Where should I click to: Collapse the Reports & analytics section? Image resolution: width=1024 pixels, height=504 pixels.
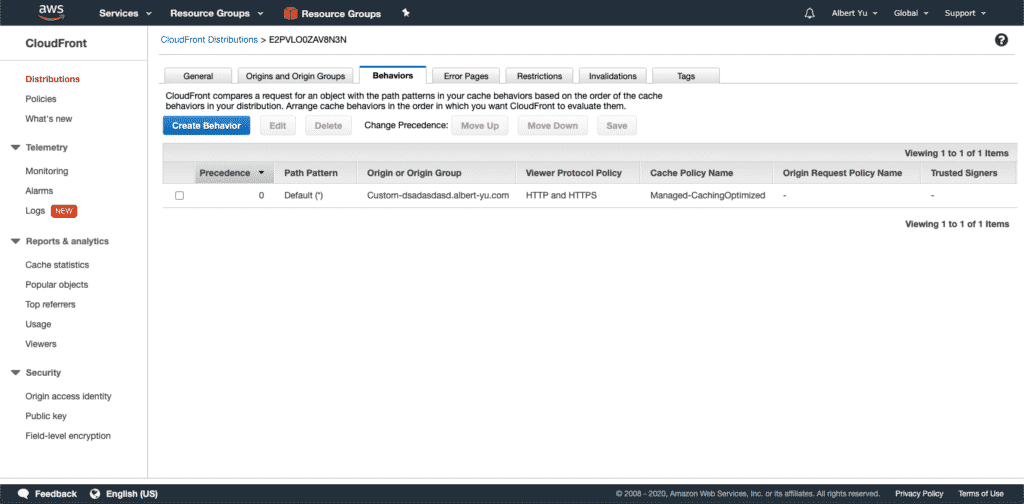(x=16, y=242)
